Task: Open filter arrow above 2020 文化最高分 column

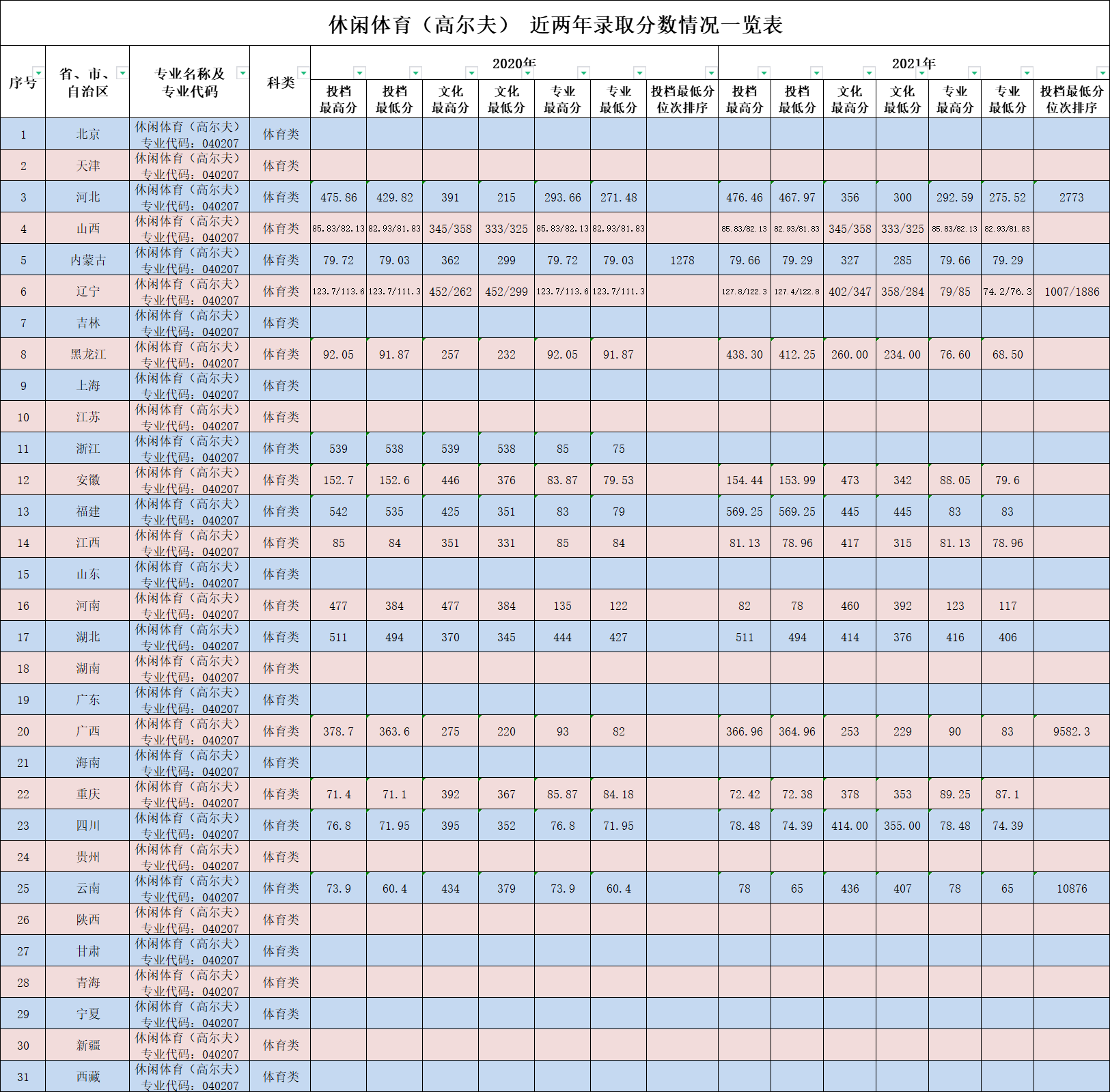Action: 471,72
